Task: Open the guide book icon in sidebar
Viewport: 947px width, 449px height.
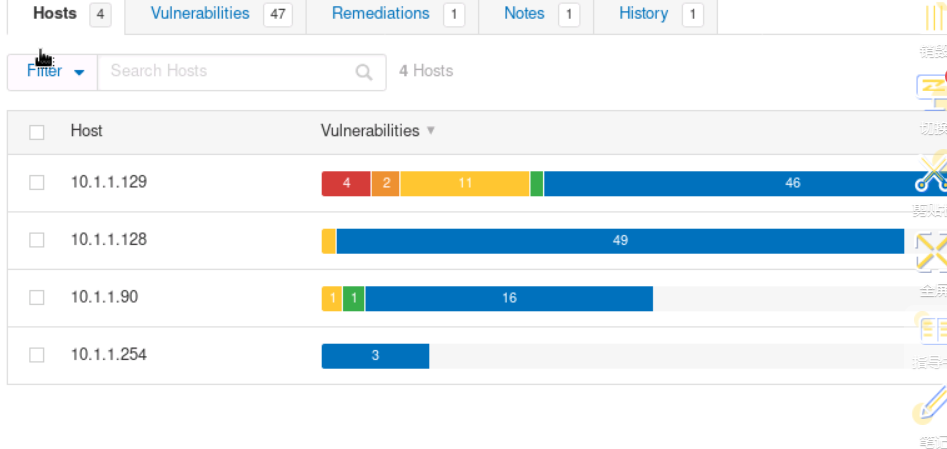Action: pos(932,328)
